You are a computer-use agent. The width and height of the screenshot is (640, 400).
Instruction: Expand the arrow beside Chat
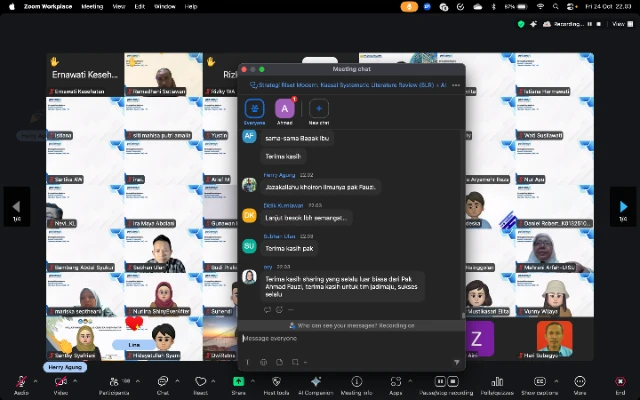tap(177, 381)
